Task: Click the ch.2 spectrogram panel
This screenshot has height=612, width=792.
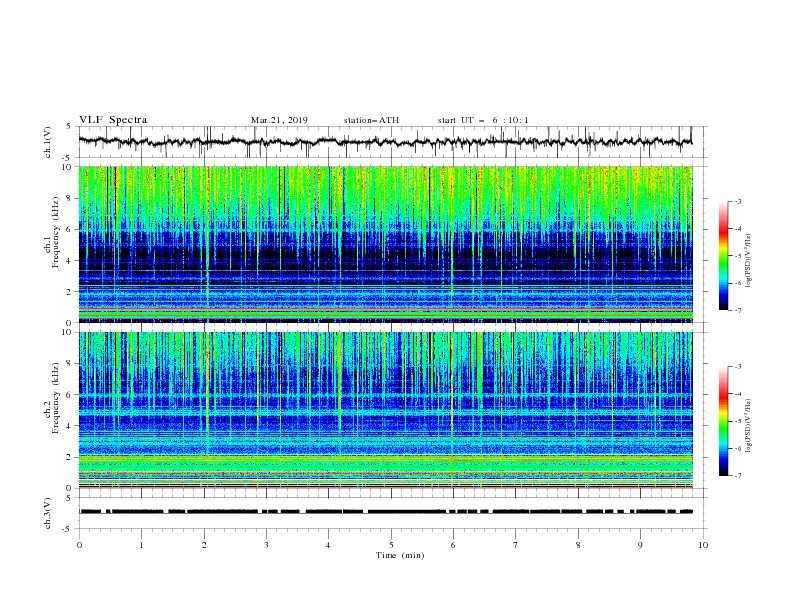Action: [x=386, y=410]
